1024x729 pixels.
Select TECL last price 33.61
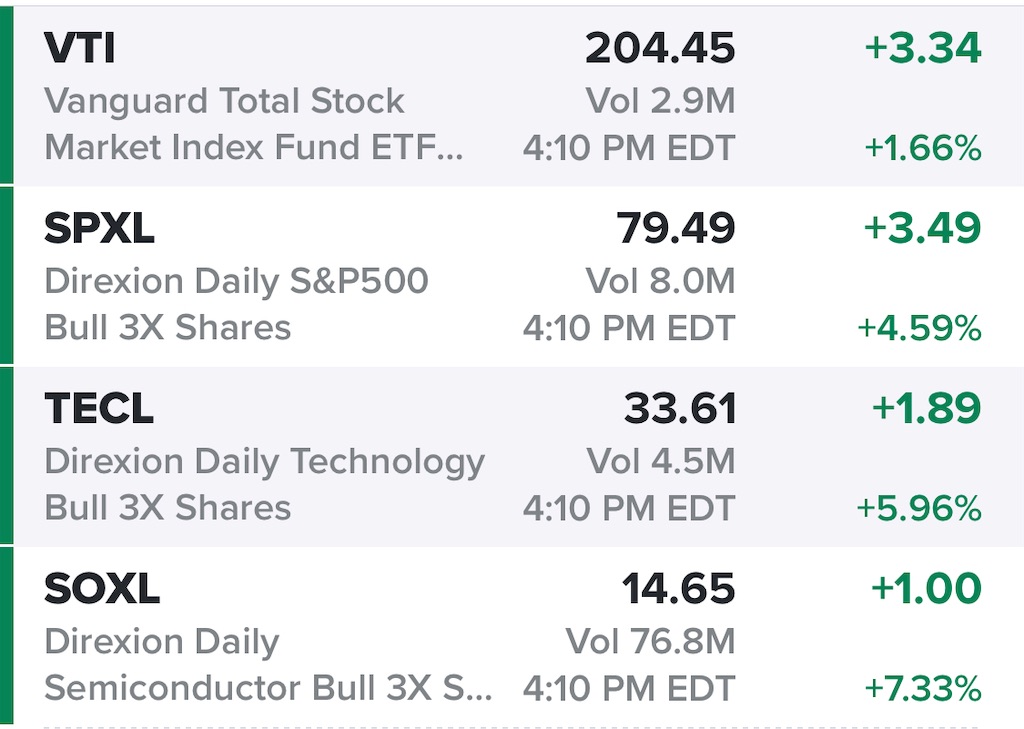pyautogui.click(x=680, y=408)
